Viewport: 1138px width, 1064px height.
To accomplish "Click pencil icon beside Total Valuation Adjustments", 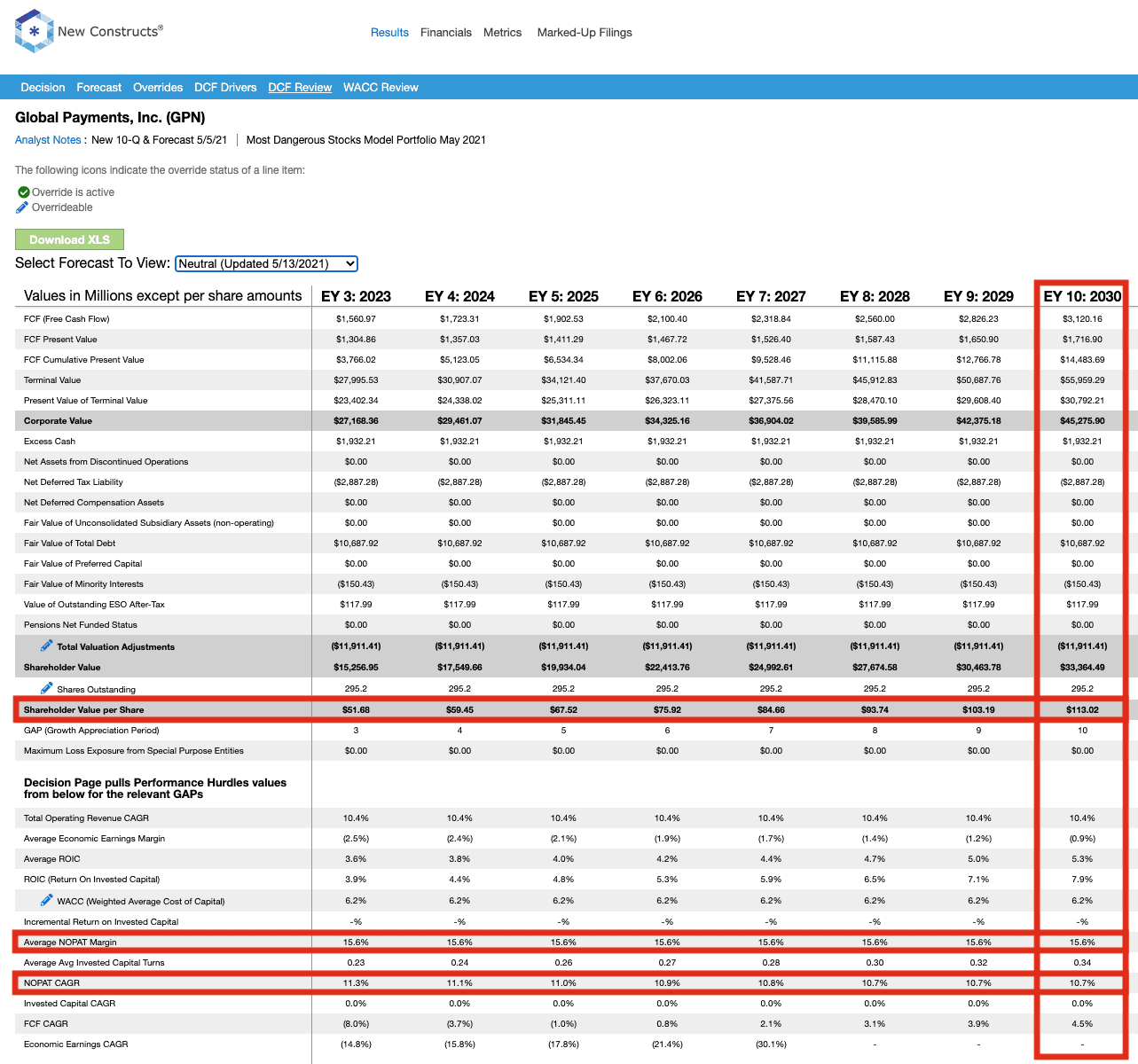I will pos(47,645).
